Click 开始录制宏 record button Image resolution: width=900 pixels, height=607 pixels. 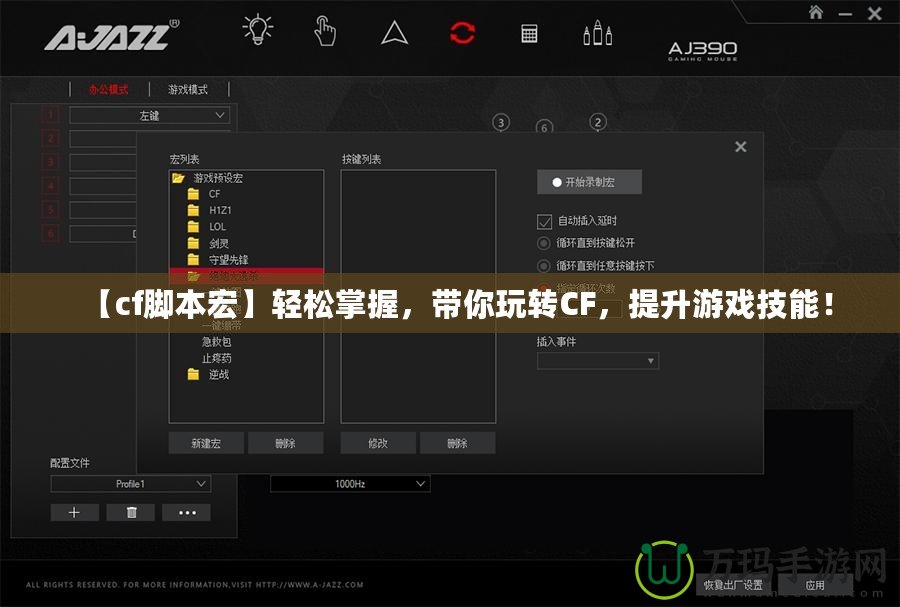(x=589, y=182)
